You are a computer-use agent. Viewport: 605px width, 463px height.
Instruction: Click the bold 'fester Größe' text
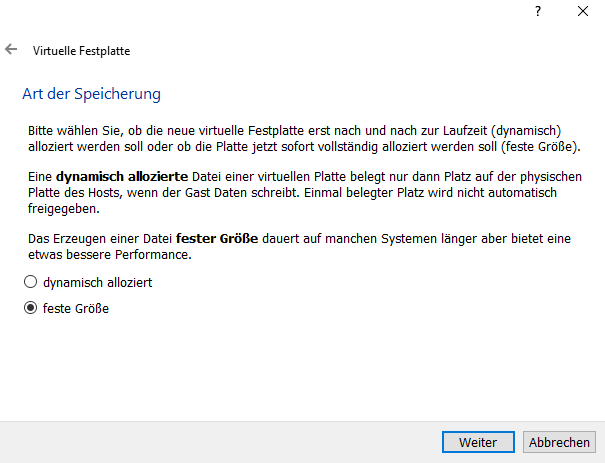pyautogui.click(x=217, y=239)
